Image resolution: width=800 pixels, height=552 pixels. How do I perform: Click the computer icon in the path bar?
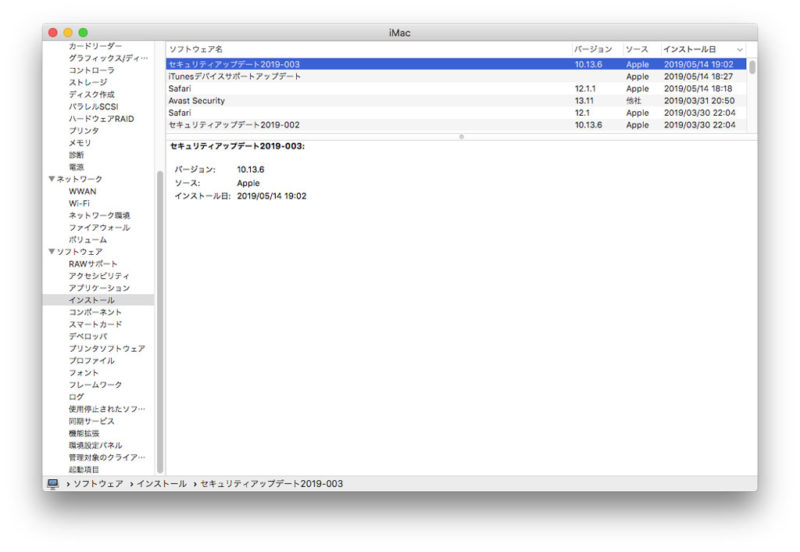pos(53,483)
